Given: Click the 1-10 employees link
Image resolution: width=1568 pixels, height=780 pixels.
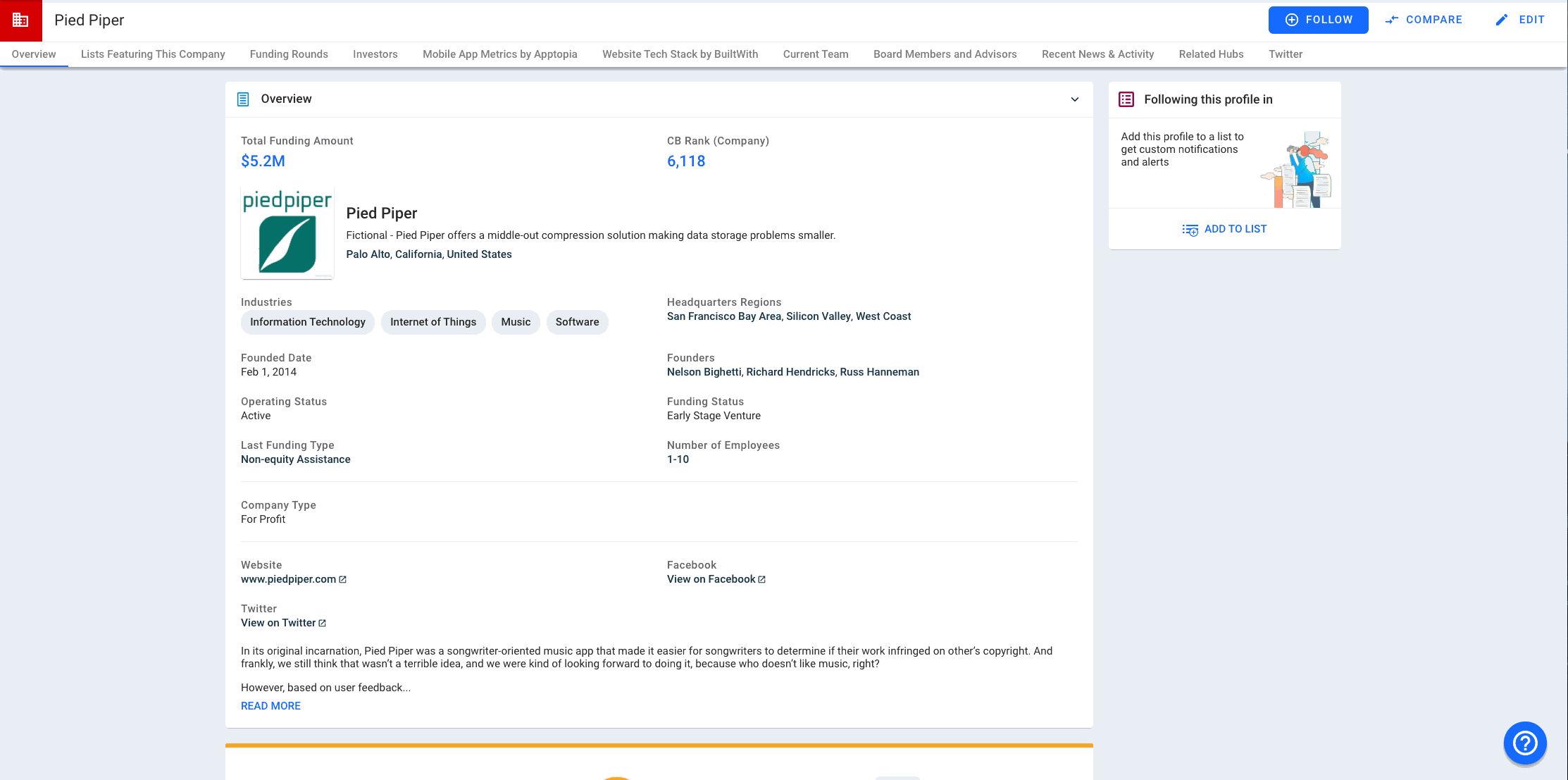Looking at the screenshot, I should click(678, 459).
